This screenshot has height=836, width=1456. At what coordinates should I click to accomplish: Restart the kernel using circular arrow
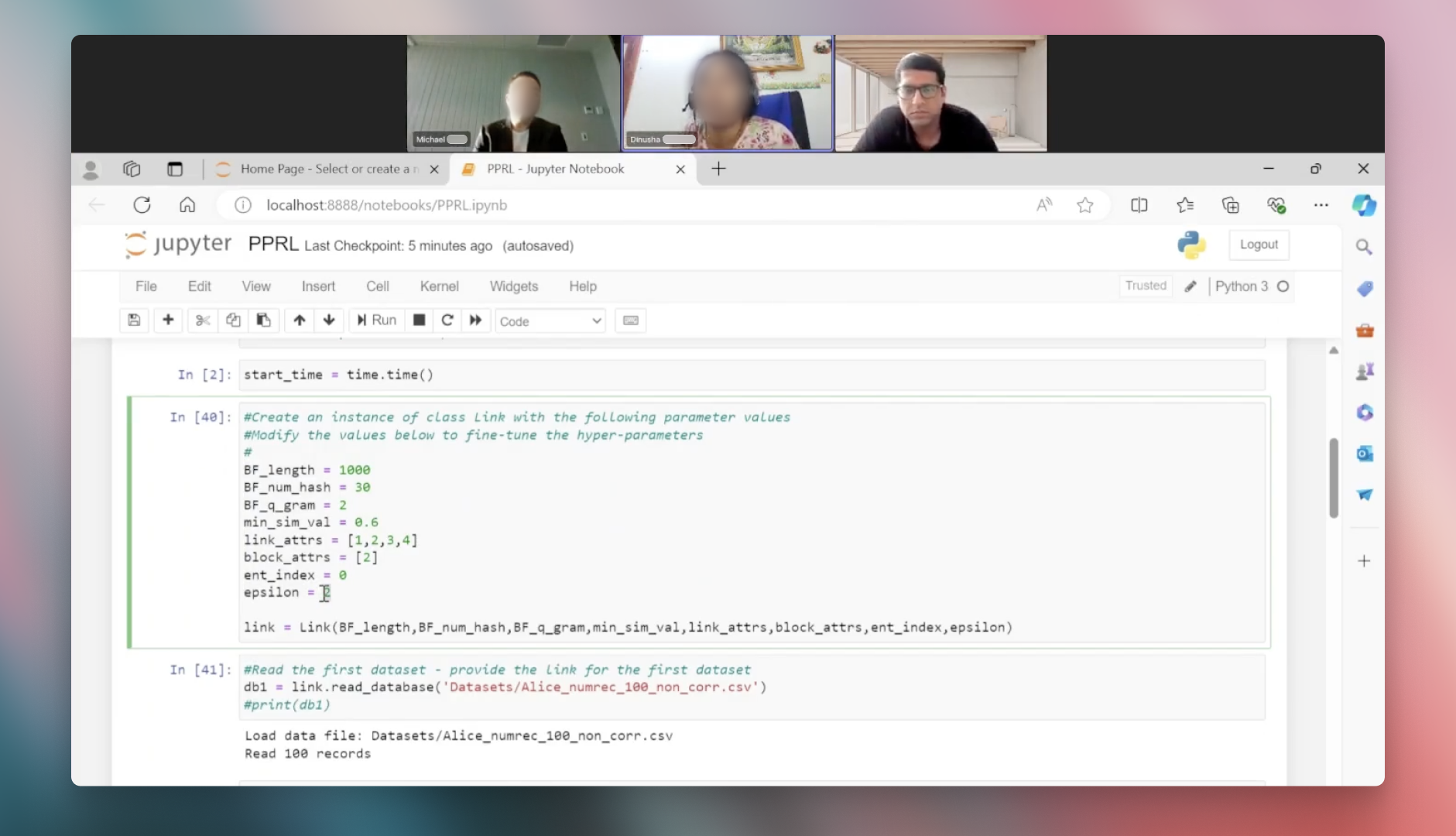pos(447,320)
